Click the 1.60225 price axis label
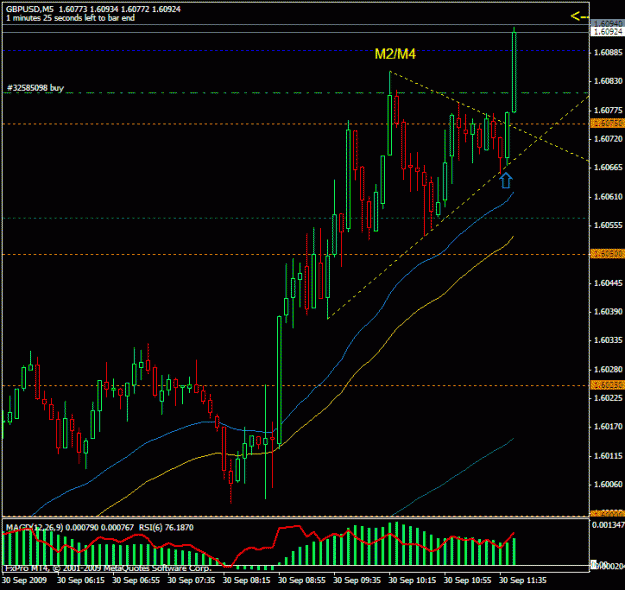Viewport: 625px width, 590px height. [x=608, y=398]
